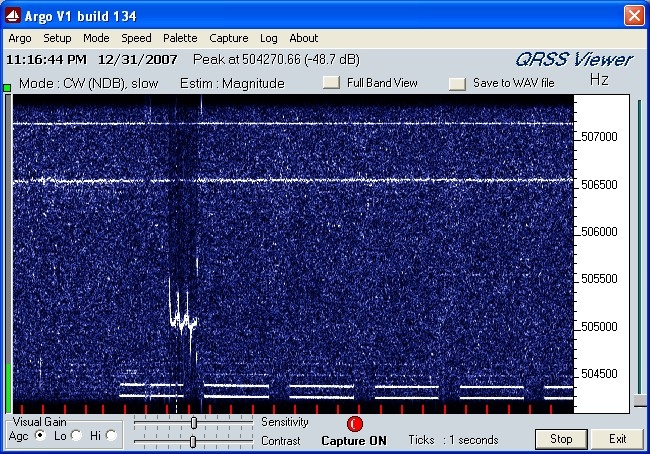650x454 pixels.
Task: Click the 504500 frequency scale label
Action: [x=599, y=374]
